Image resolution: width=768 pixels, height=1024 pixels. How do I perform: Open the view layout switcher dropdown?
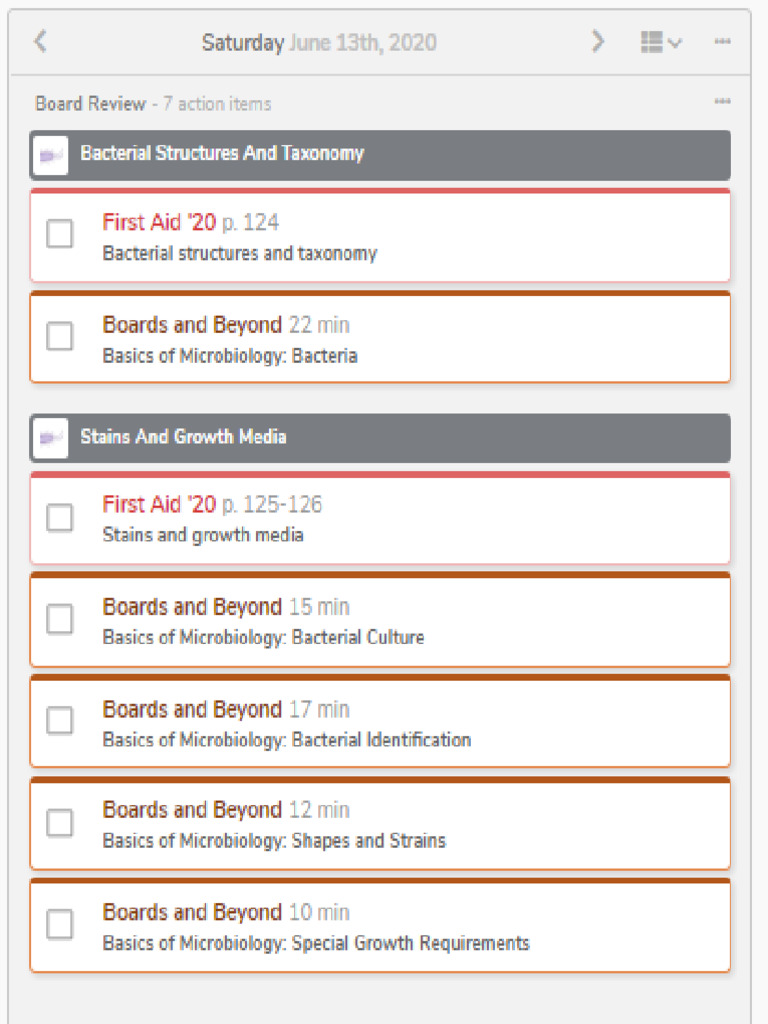point(661,42)
